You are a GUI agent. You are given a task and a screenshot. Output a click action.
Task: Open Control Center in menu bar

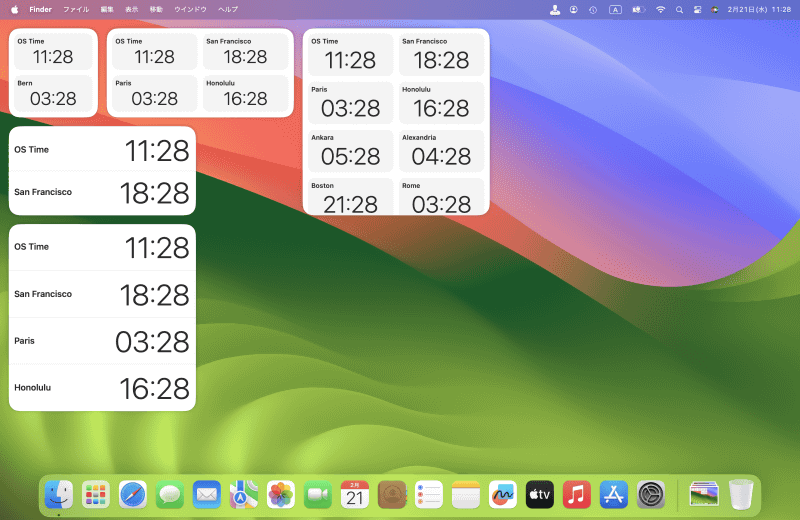[x=697, y=9]
